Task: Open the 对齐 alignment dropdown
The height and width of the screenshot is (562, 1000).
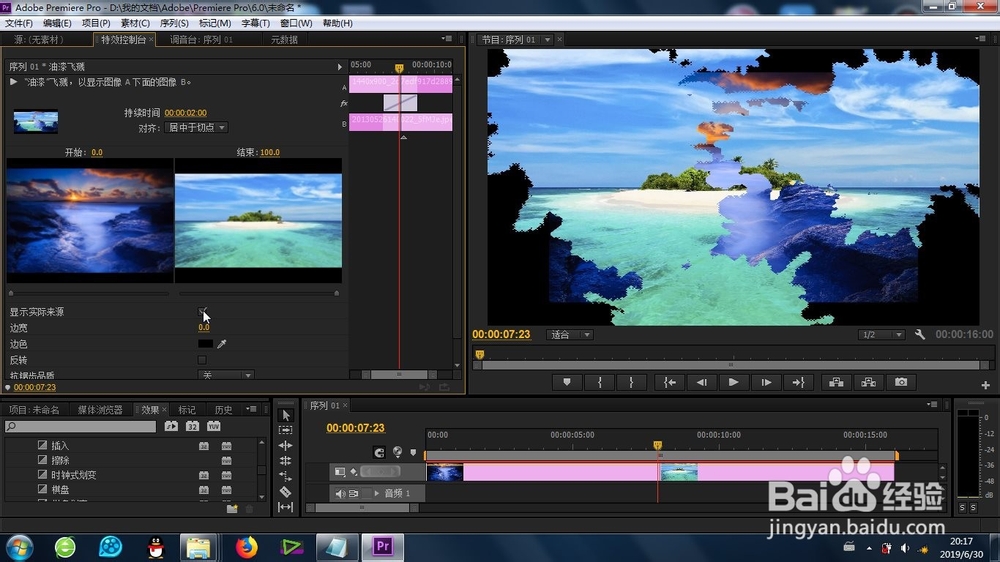Action: click(196, 128)
